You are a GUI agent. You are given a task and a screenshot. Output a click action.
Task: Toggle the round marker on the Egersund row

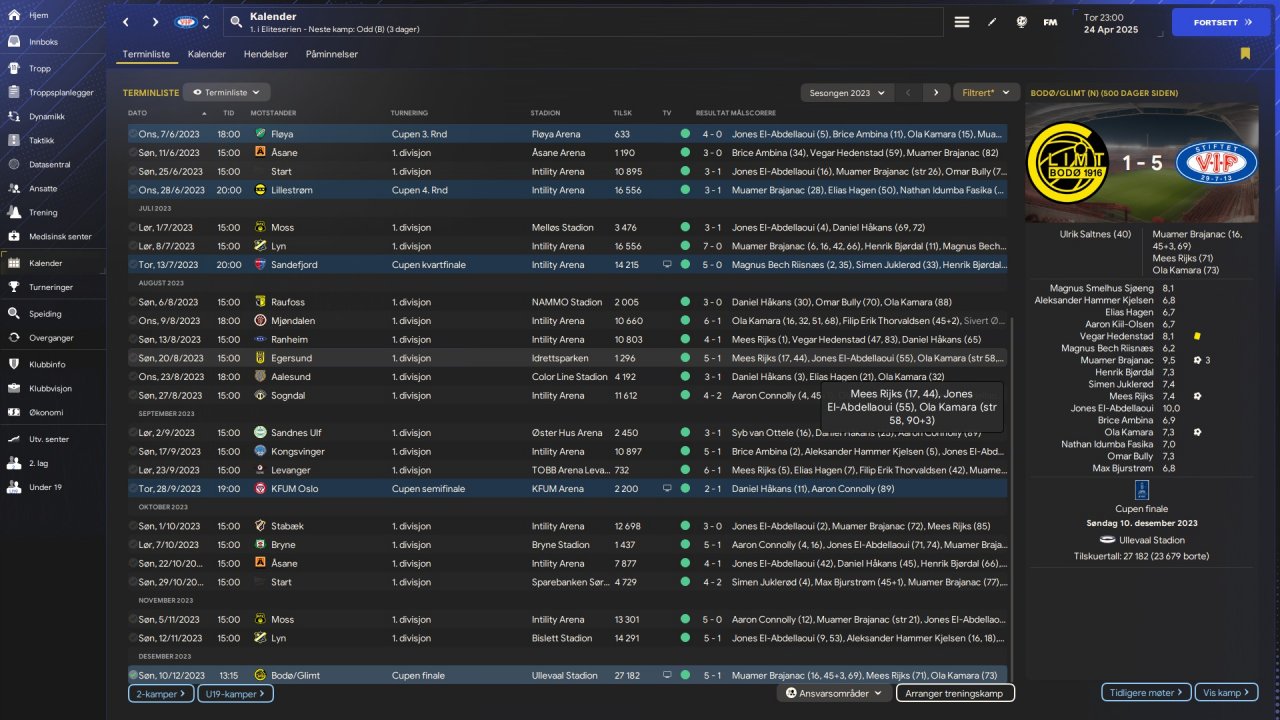tap(133, 358)
